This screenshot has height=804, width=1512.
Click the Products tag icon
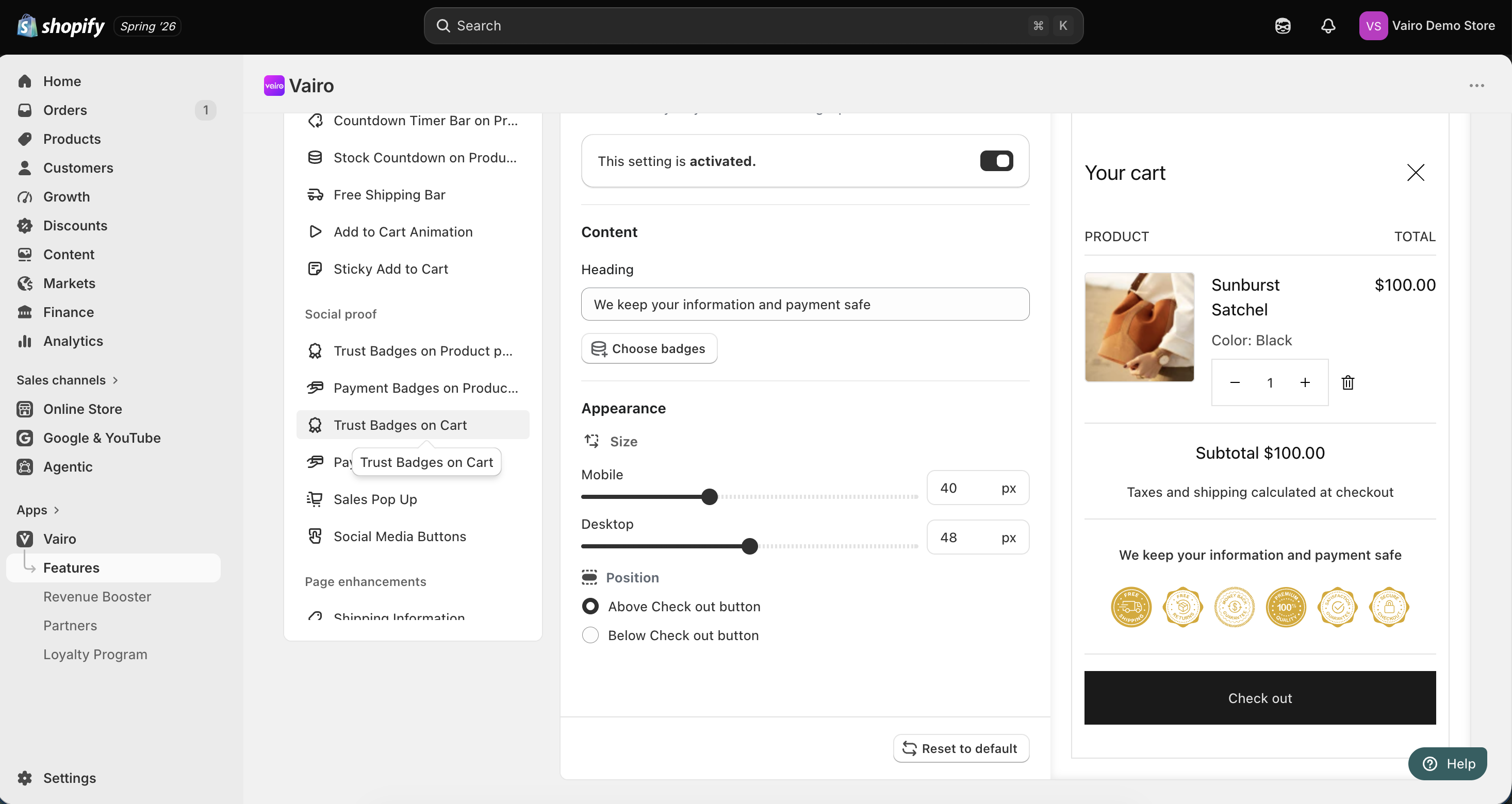[x=25, y=139]
